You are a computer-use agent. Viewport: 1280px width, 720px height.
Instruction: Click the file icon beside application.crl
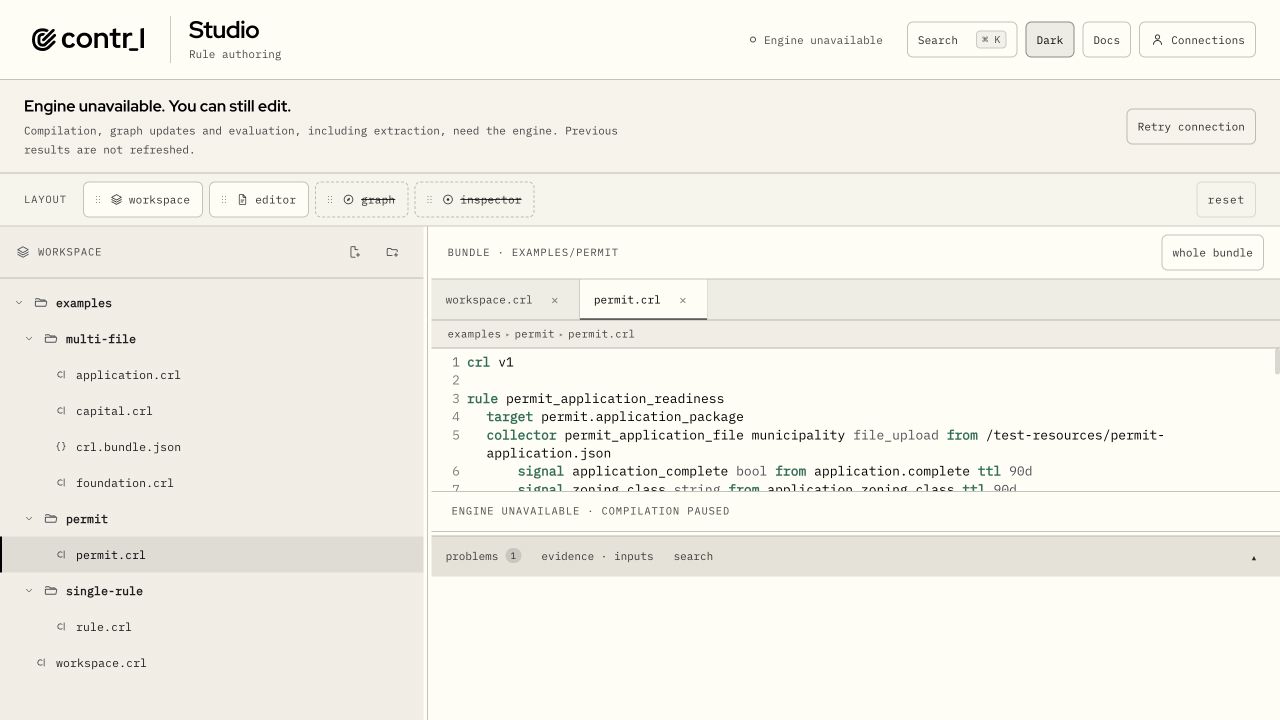tap(61, 375)
